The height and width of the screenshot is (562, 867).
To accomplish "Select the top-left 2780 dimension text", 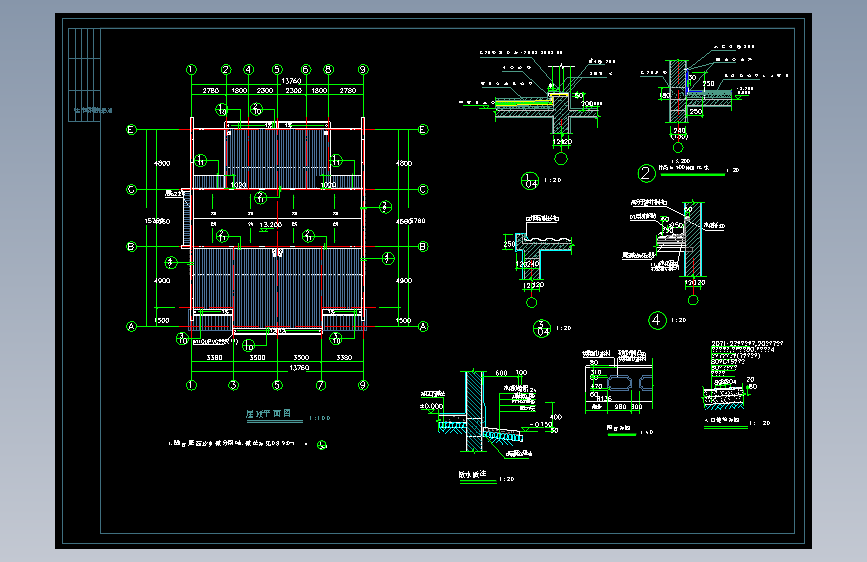I will (x=211, y=91).
